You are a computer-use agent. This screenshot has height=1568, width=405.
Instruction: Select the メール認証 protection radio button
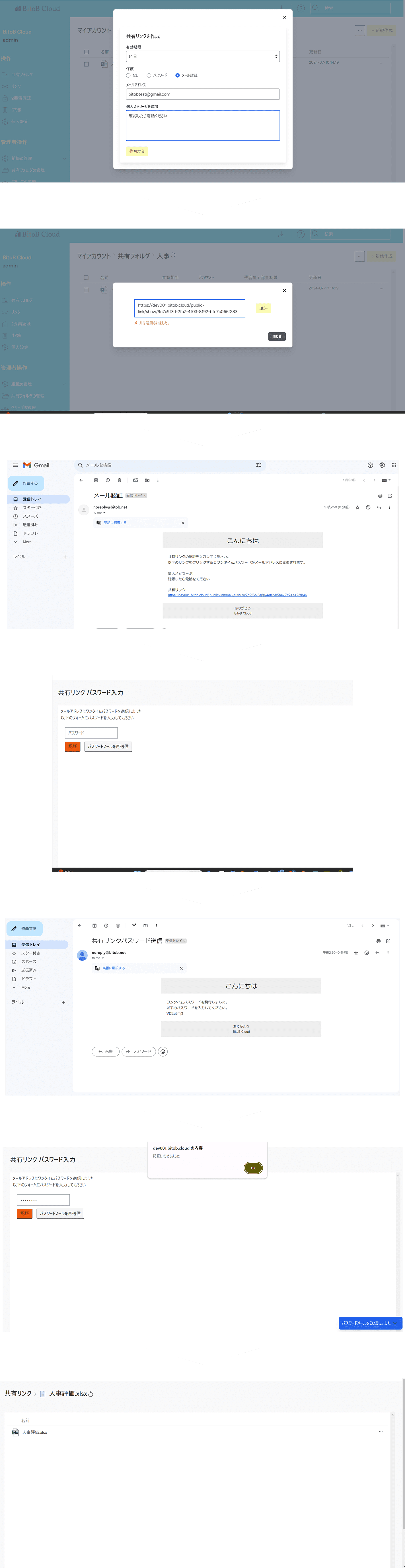[177, 76]
